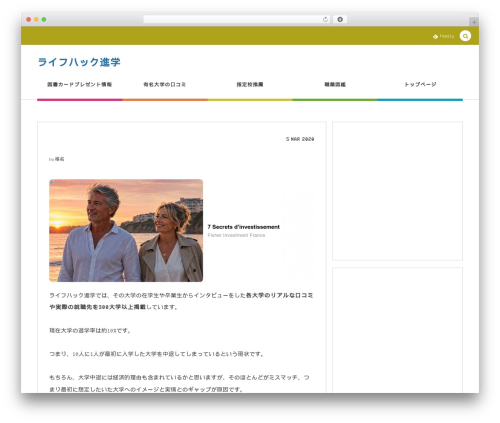
Task: Open the 図書カードプレゼント情報 menu item
Action: (x=80, y=85)
